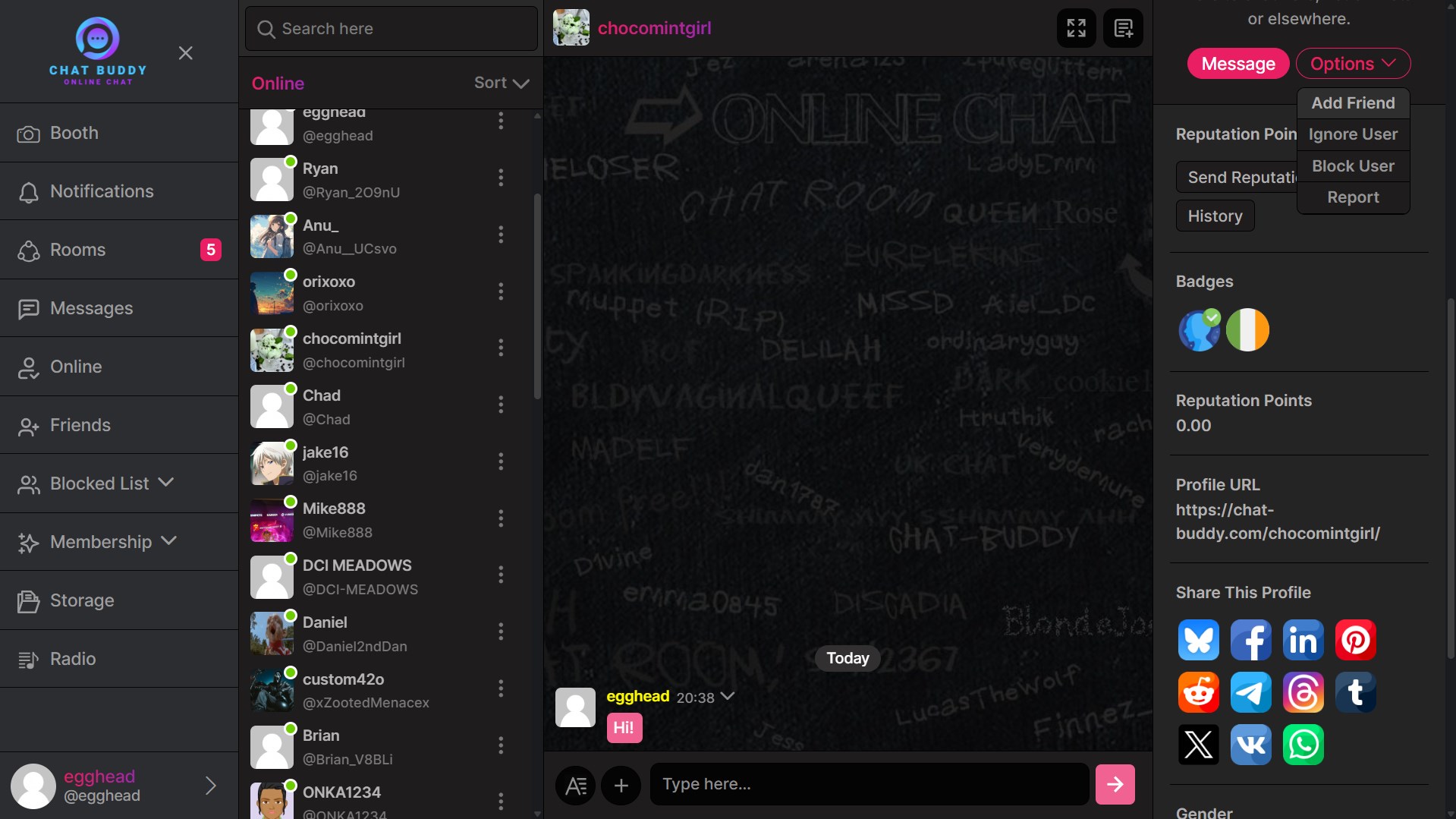Share the profile to Pinterest
1456x819 pixels.
1355,640
